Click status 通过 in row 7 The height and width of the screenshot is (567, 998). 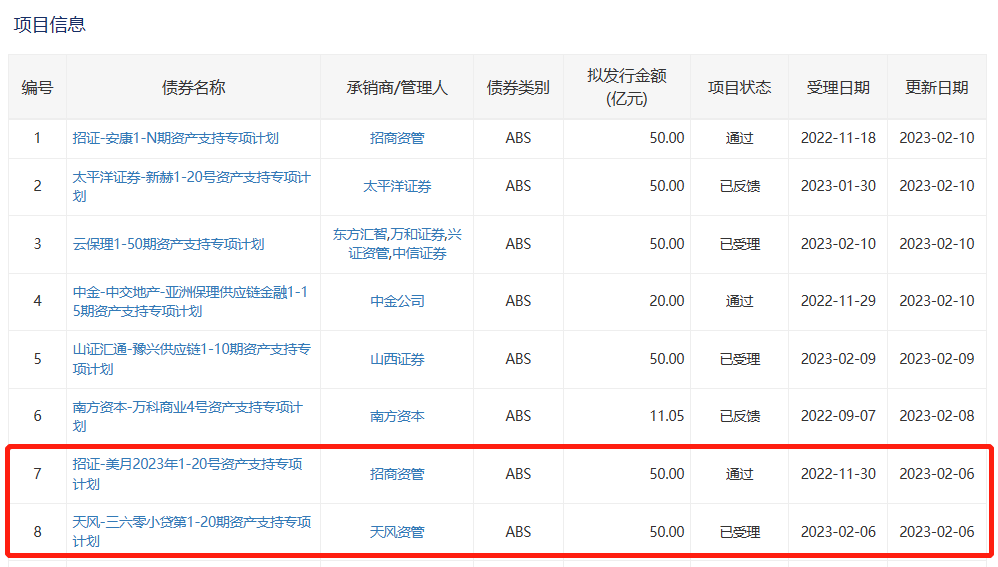coord(740,474)
